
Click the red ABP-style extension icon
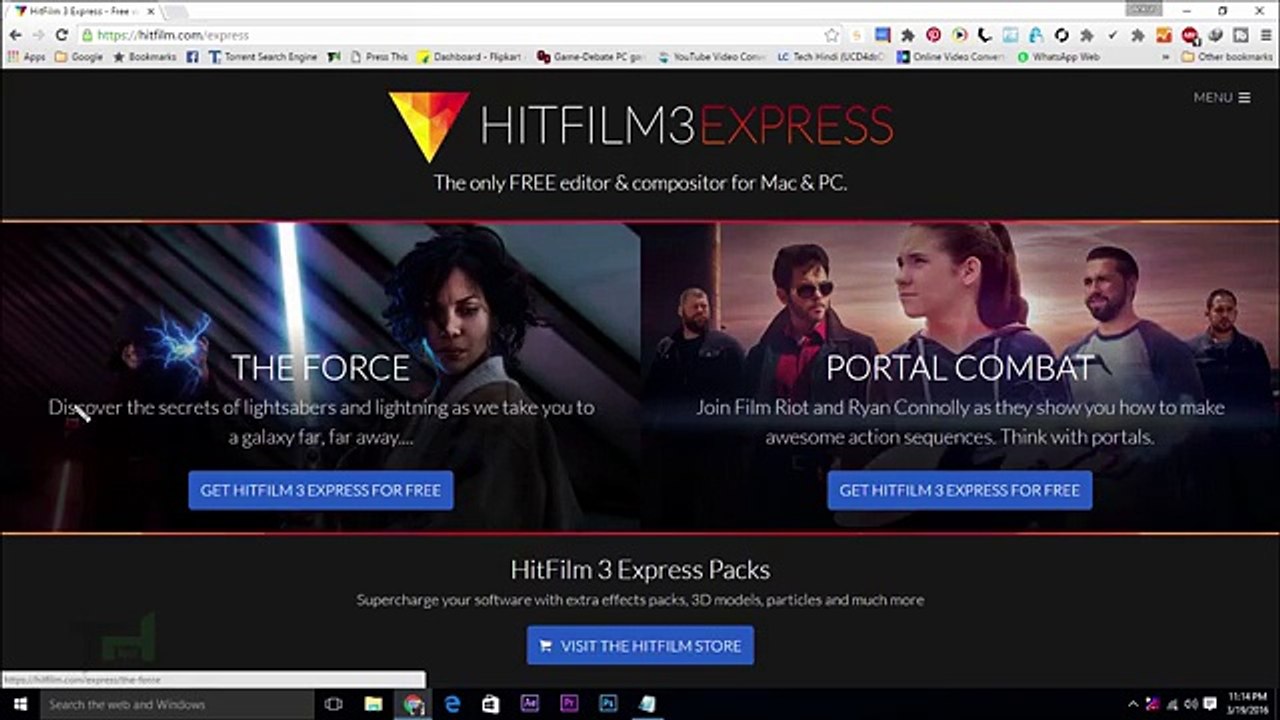click(1189, 35)
